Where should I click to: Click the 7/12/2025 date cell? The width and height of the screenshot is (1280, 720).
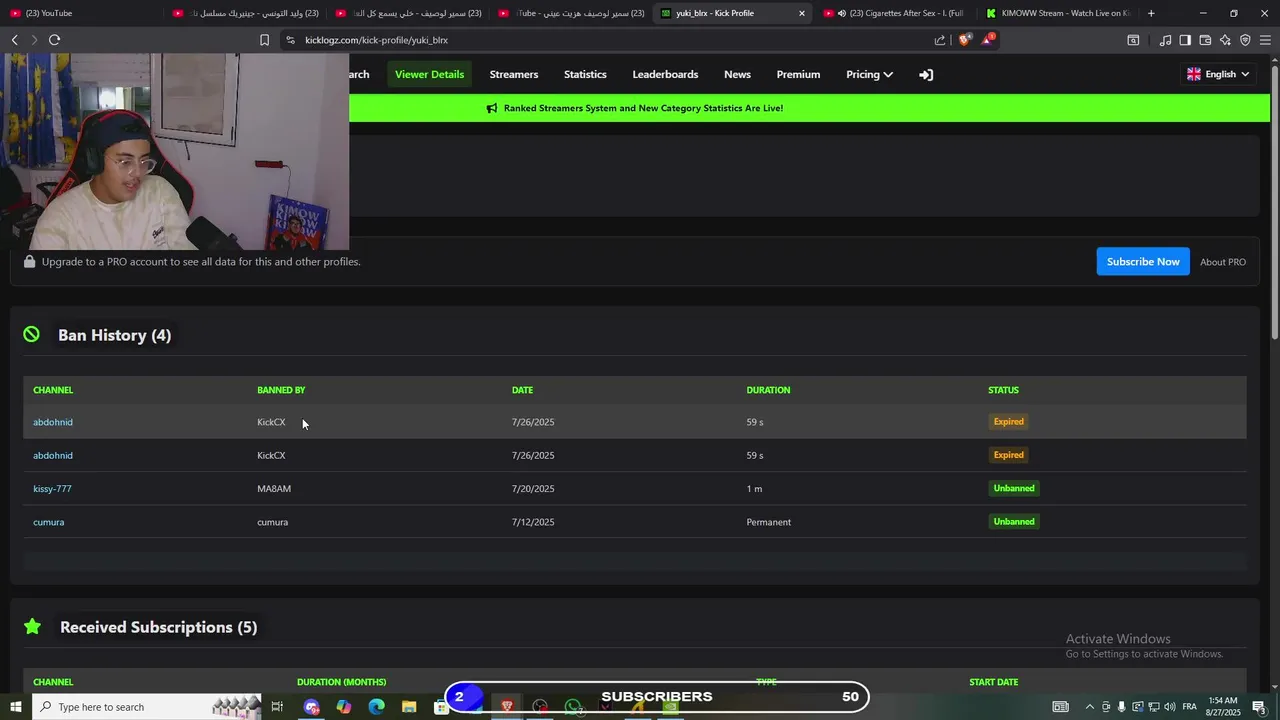coord(533,522)
